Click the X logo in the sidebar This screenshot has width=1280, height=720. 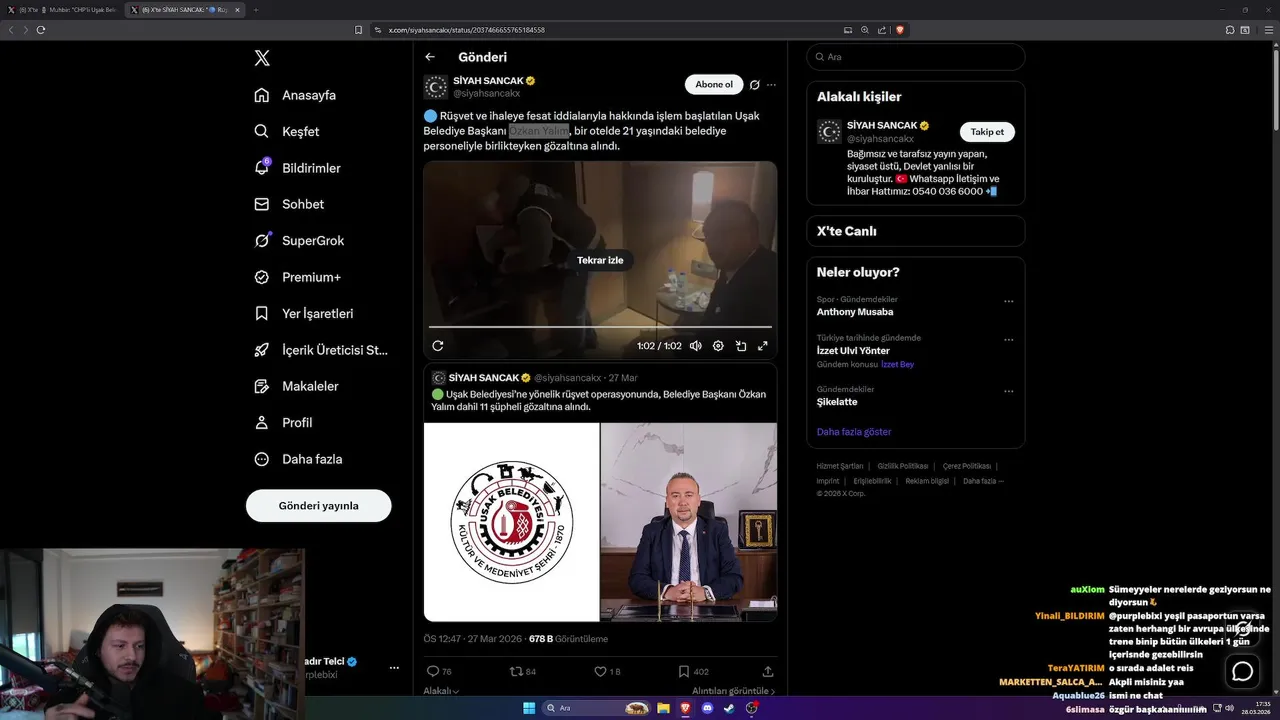pyautogui.click(x=262, y=58)
